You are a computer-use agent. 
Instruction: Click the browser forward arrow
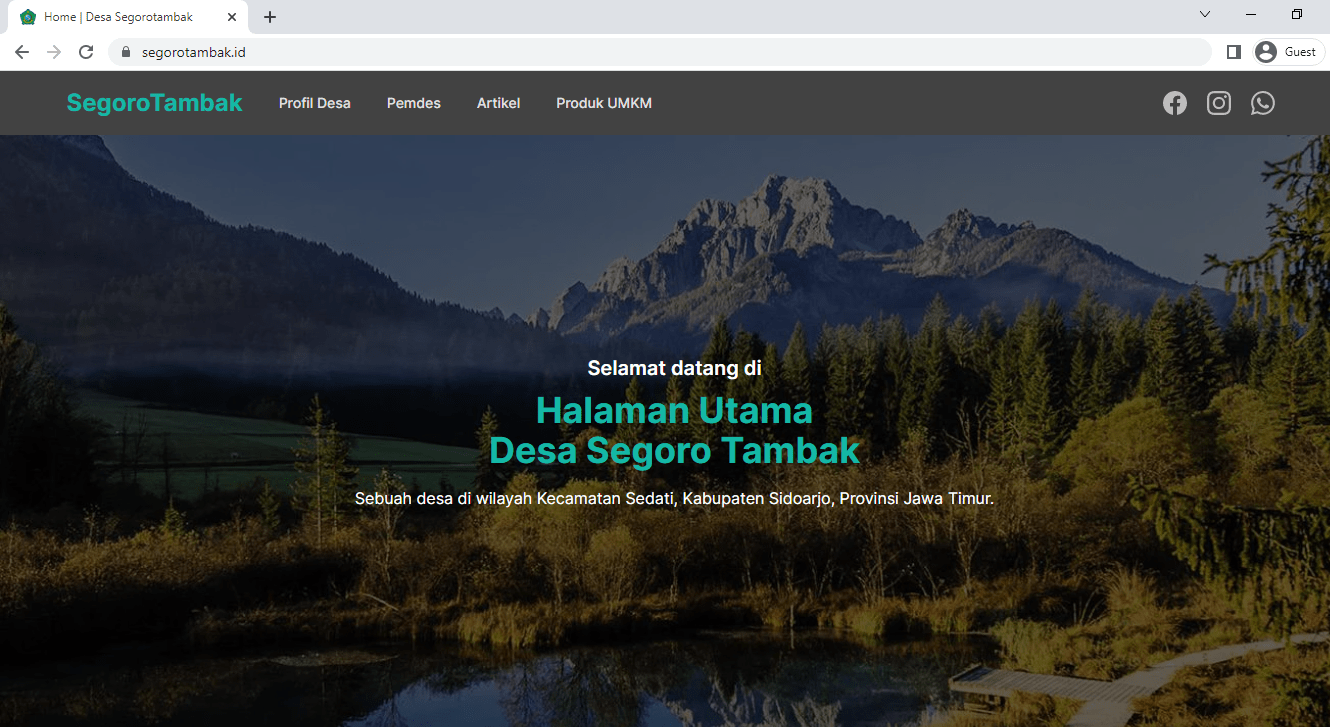[x=54, y=52]
